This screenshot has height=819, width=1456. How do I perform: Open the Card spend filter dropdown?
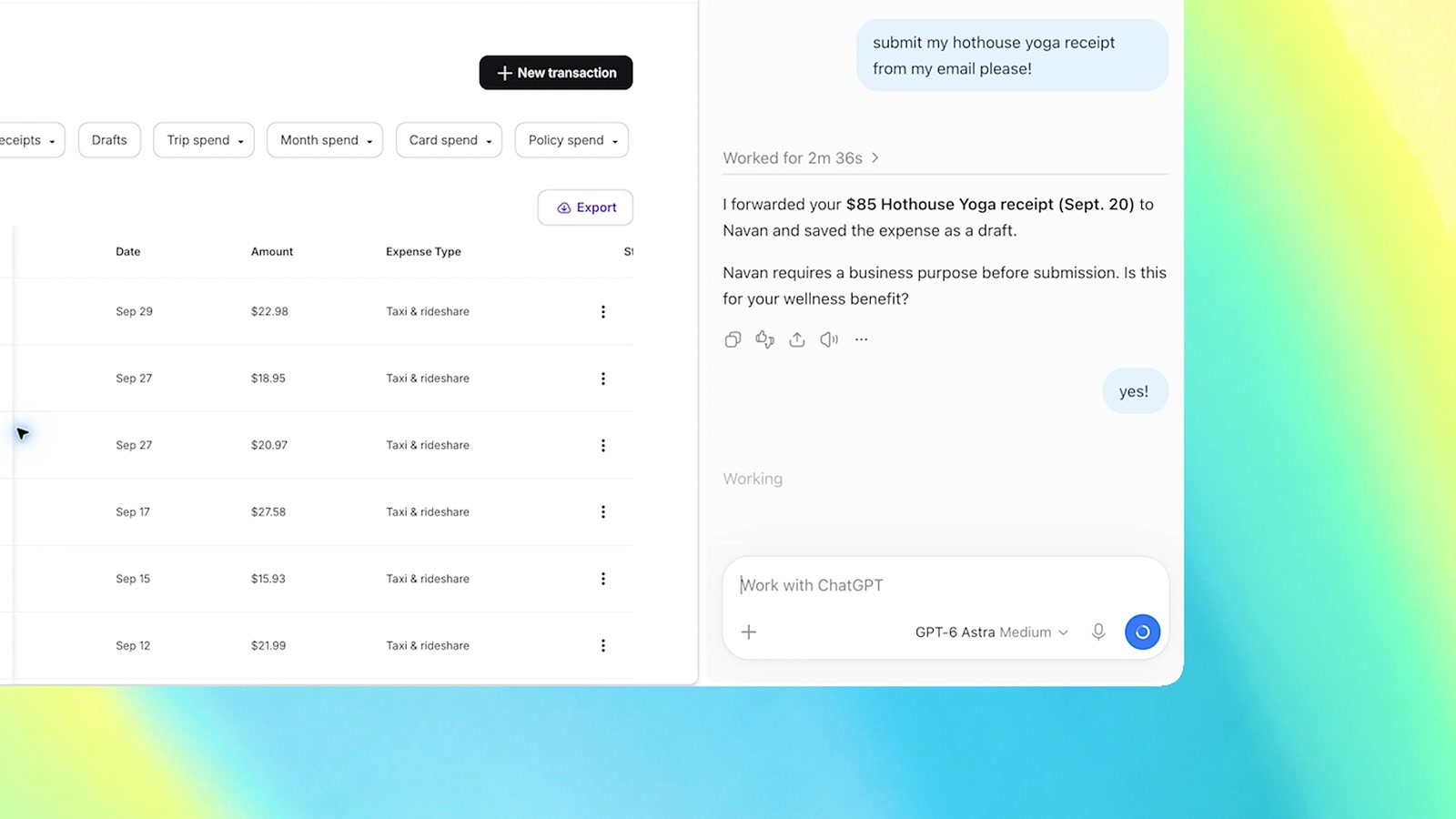(x=449, y=140)
